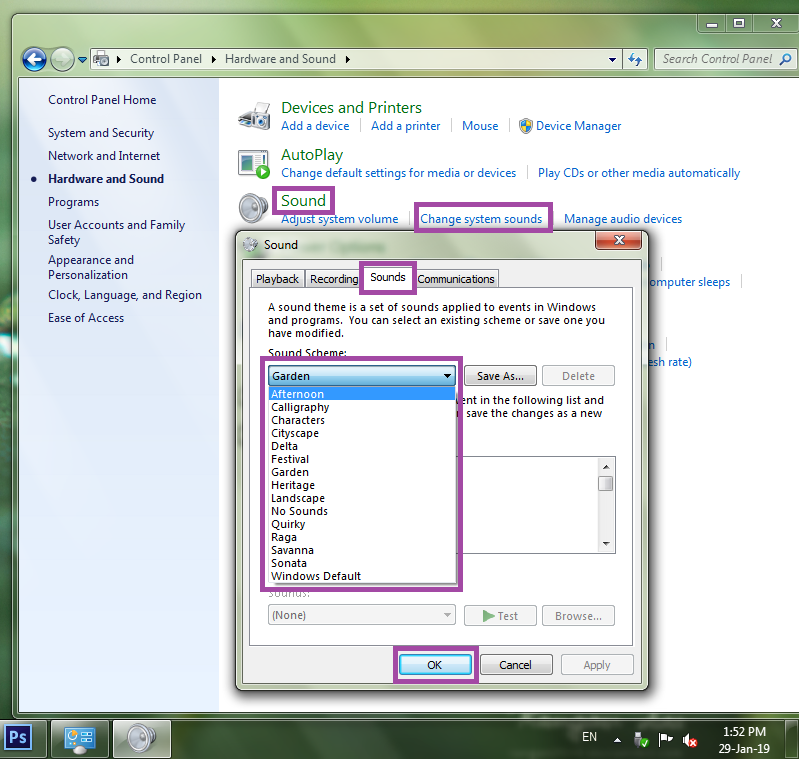The height and width of the screenshot is (759, 799).
Task: Open Clock, Language, and Region
Action: [x=125, y=295]
